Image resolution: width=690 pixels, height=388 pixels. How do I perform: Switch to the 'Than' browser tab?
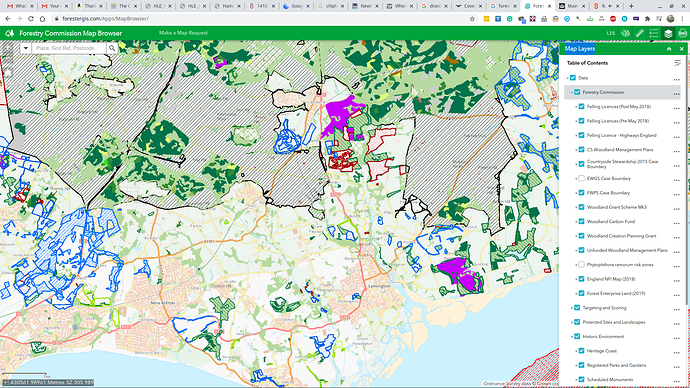click(89, 6)
